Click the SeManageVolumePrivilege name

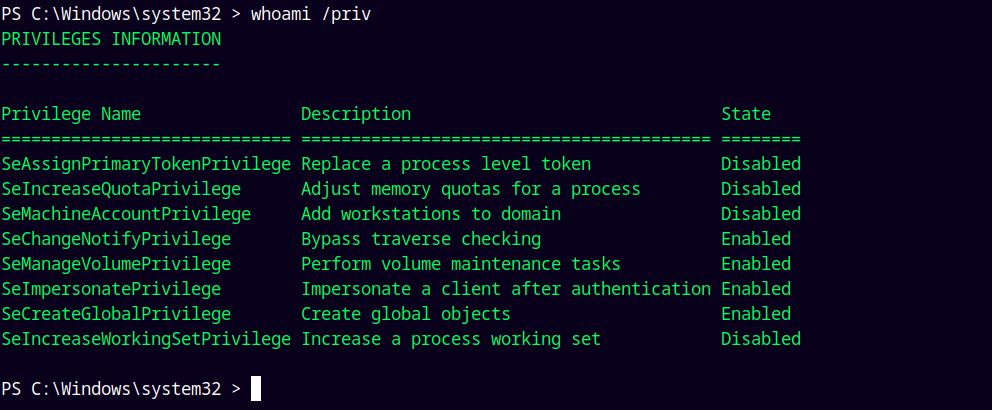click(116, 264)
